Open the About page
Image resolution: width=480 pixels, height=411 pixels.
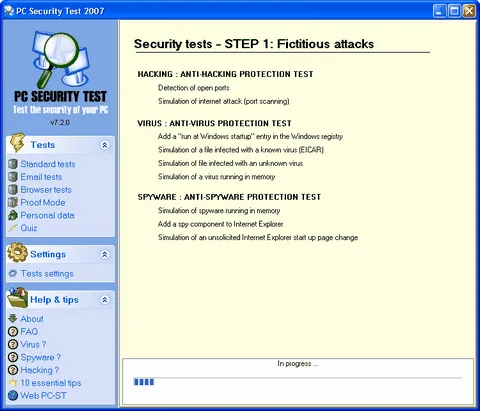[32, 319]
